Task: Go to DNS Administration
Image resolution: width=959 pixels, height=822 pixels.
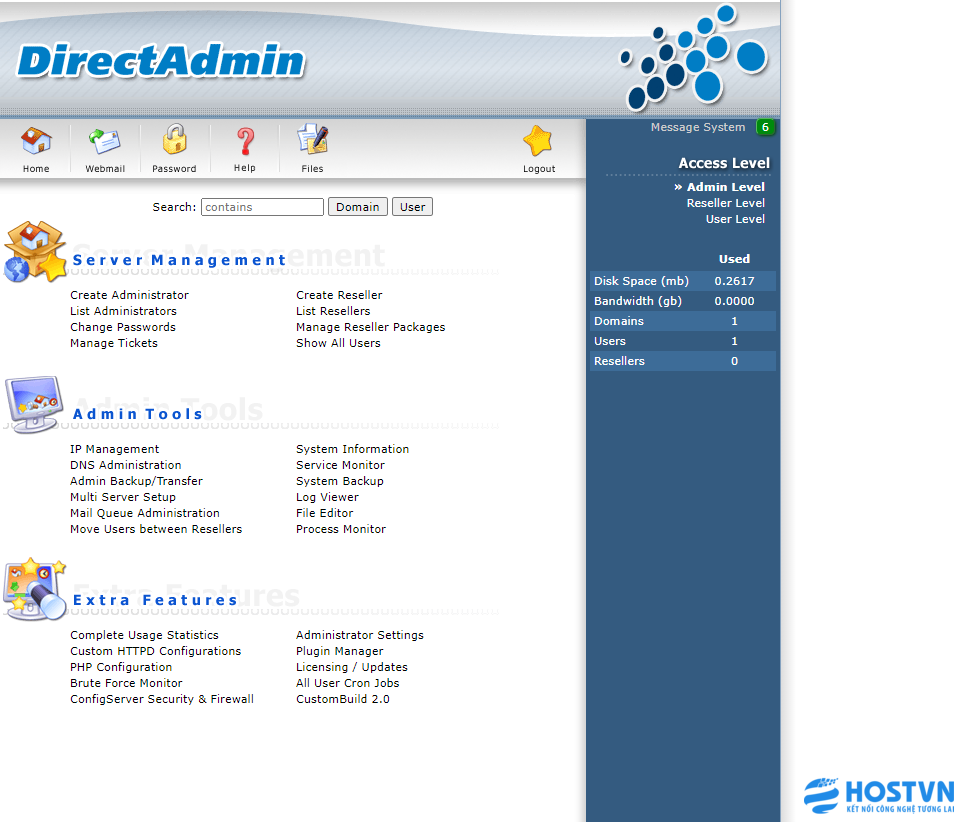Action: (x=126, y=465)
